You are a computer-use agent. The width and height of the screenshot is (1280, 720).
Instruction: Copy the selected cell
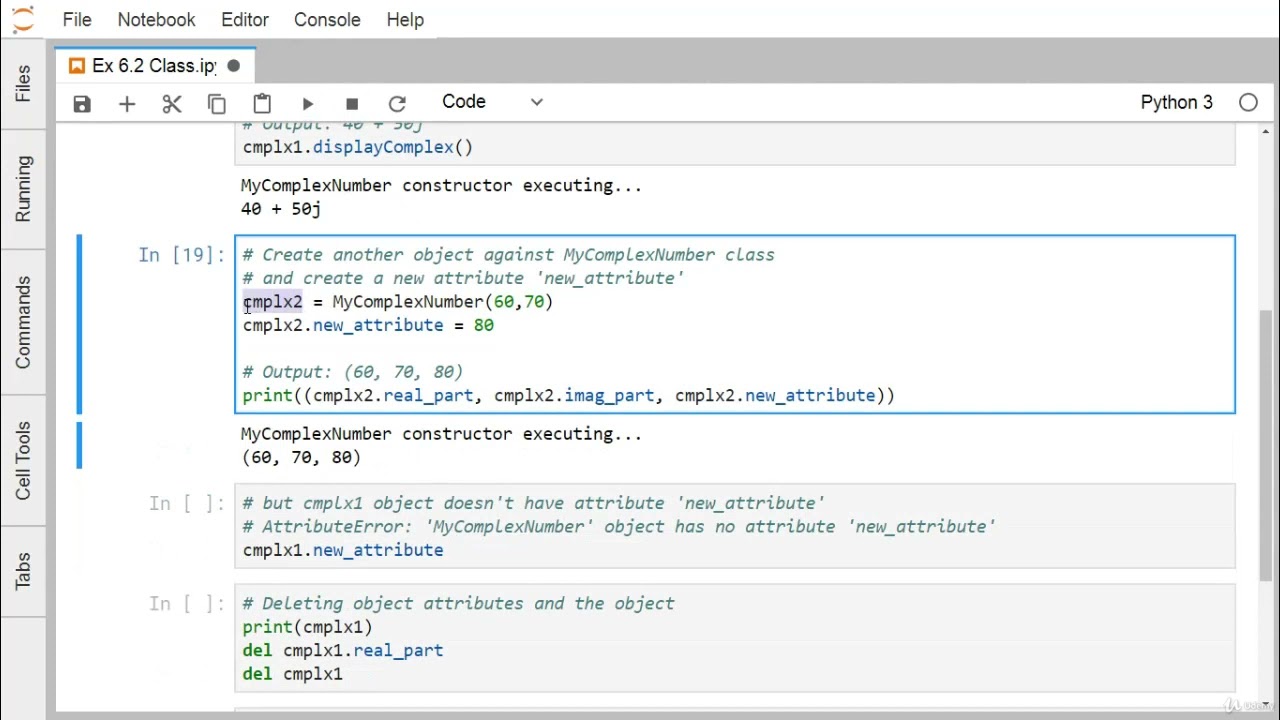coord(217,104)
